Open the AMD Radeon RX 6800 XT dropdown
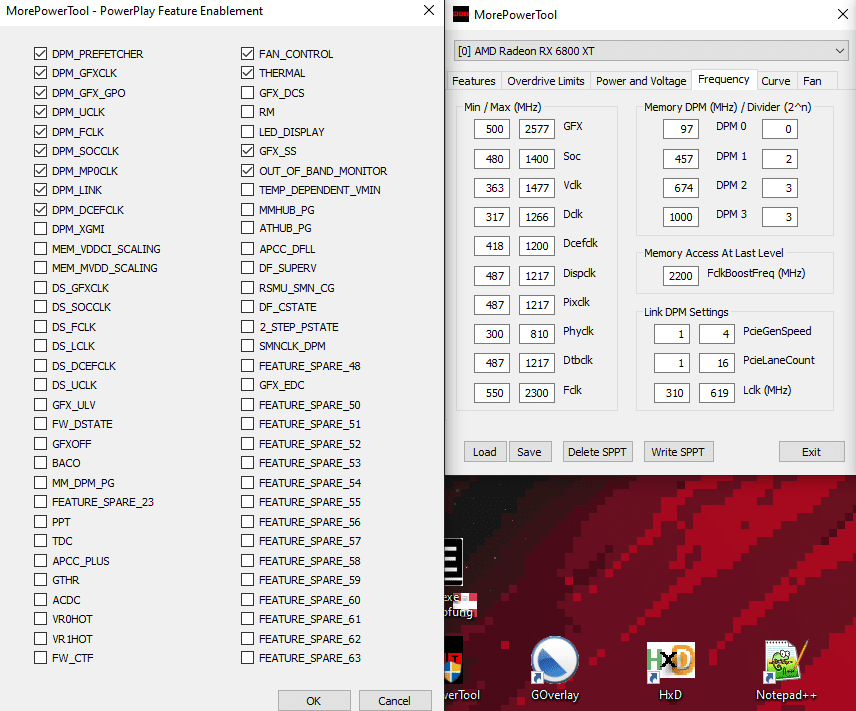This screenshot has height=711, width=856. coord(651,51)
